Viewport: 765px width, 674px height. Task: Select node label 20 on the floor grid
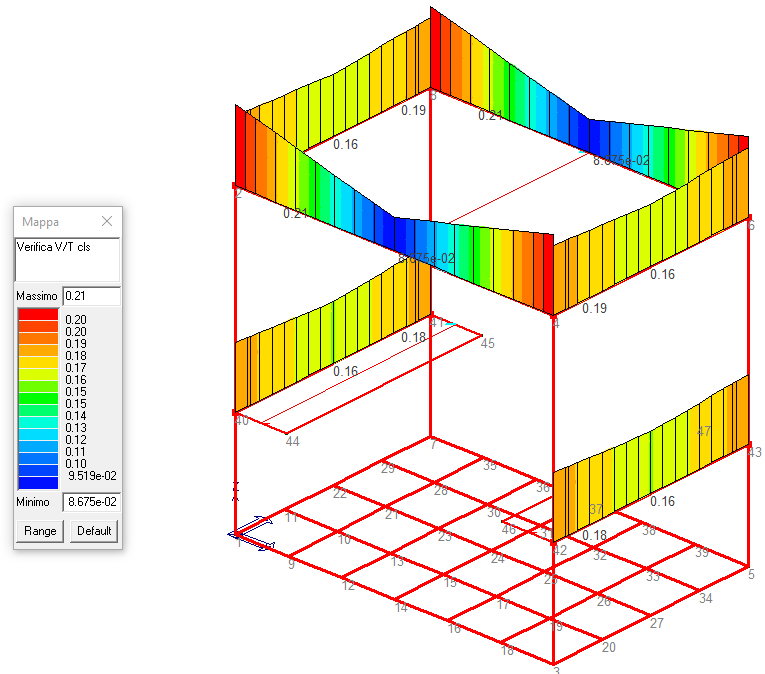(x=608, y=647)
